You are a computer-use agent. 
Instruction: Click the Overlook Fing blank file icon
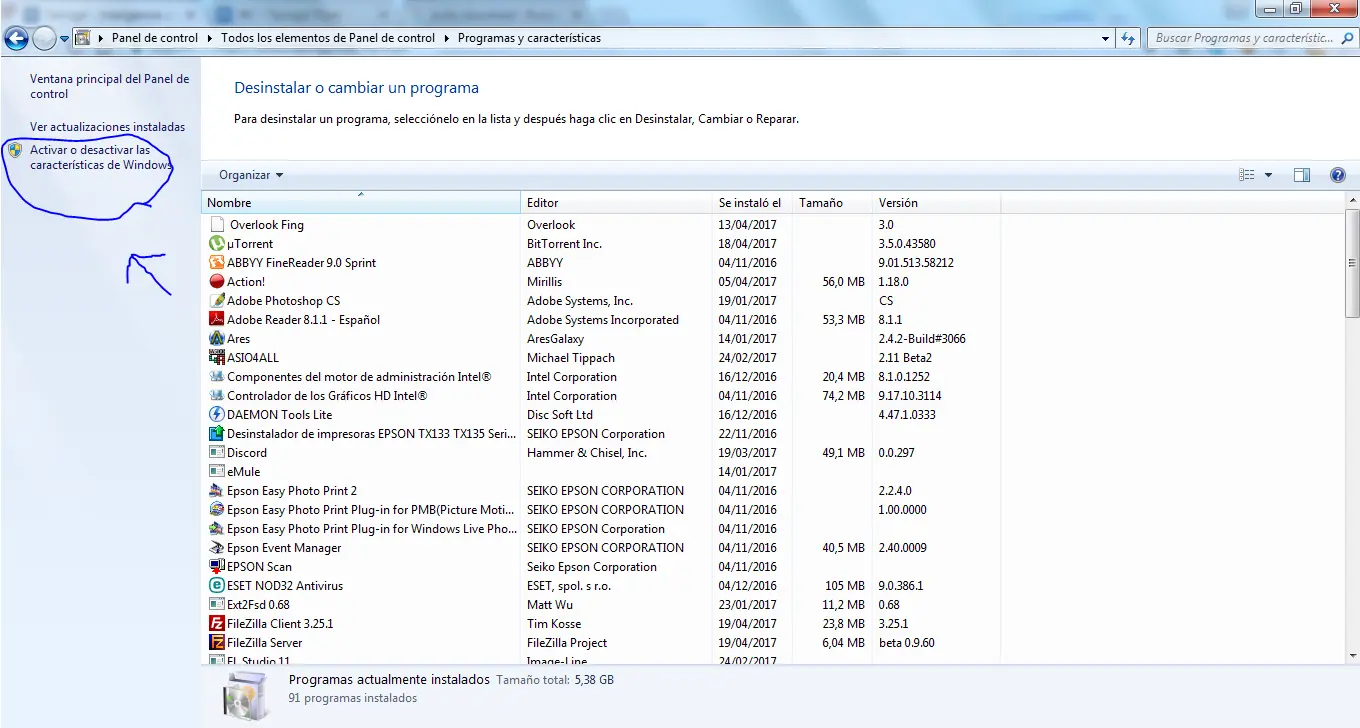click(218, 225)
